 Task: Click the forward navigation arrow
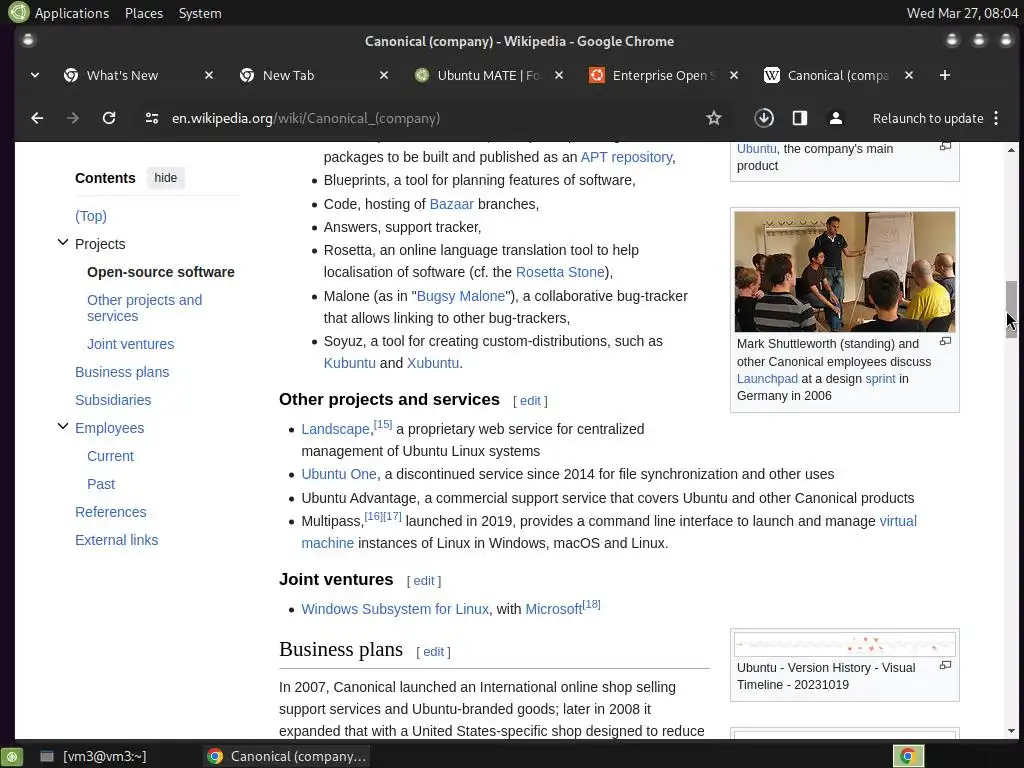coord(72,118)
